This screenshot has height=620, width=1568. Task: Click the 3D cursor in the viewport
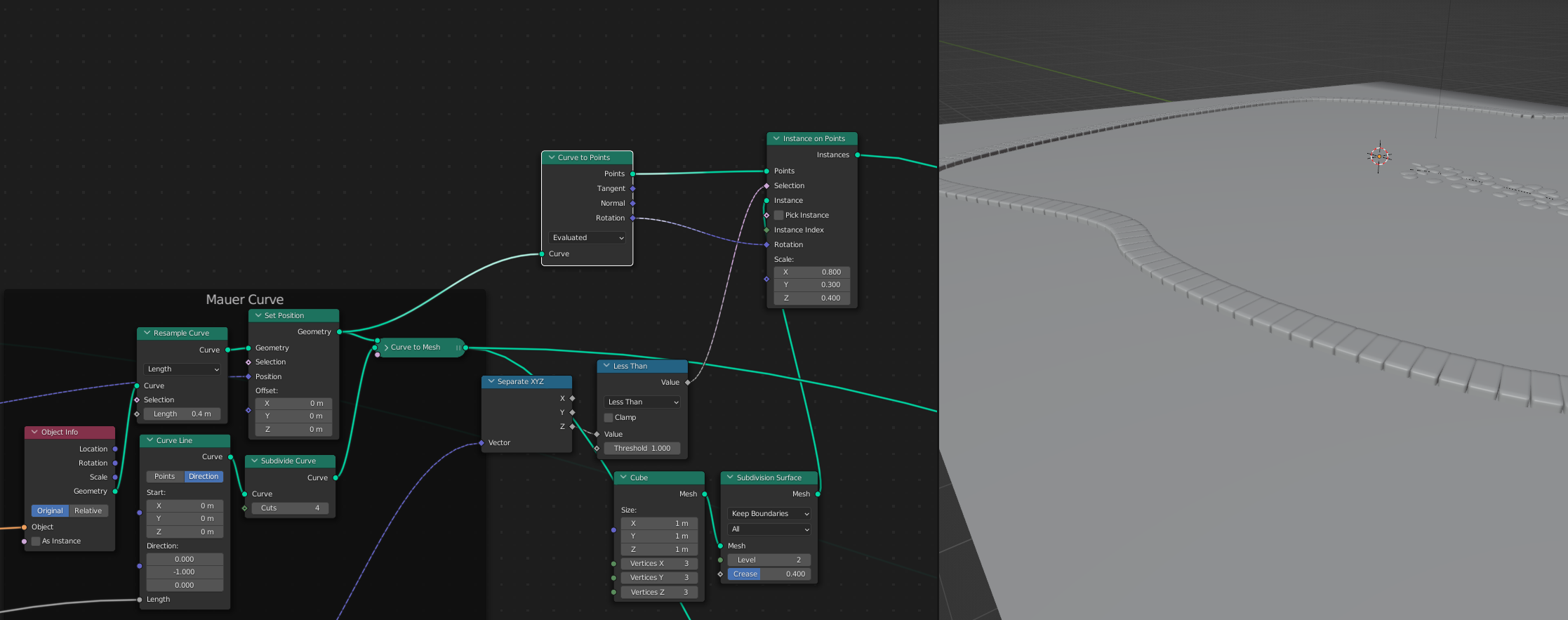1378,157
